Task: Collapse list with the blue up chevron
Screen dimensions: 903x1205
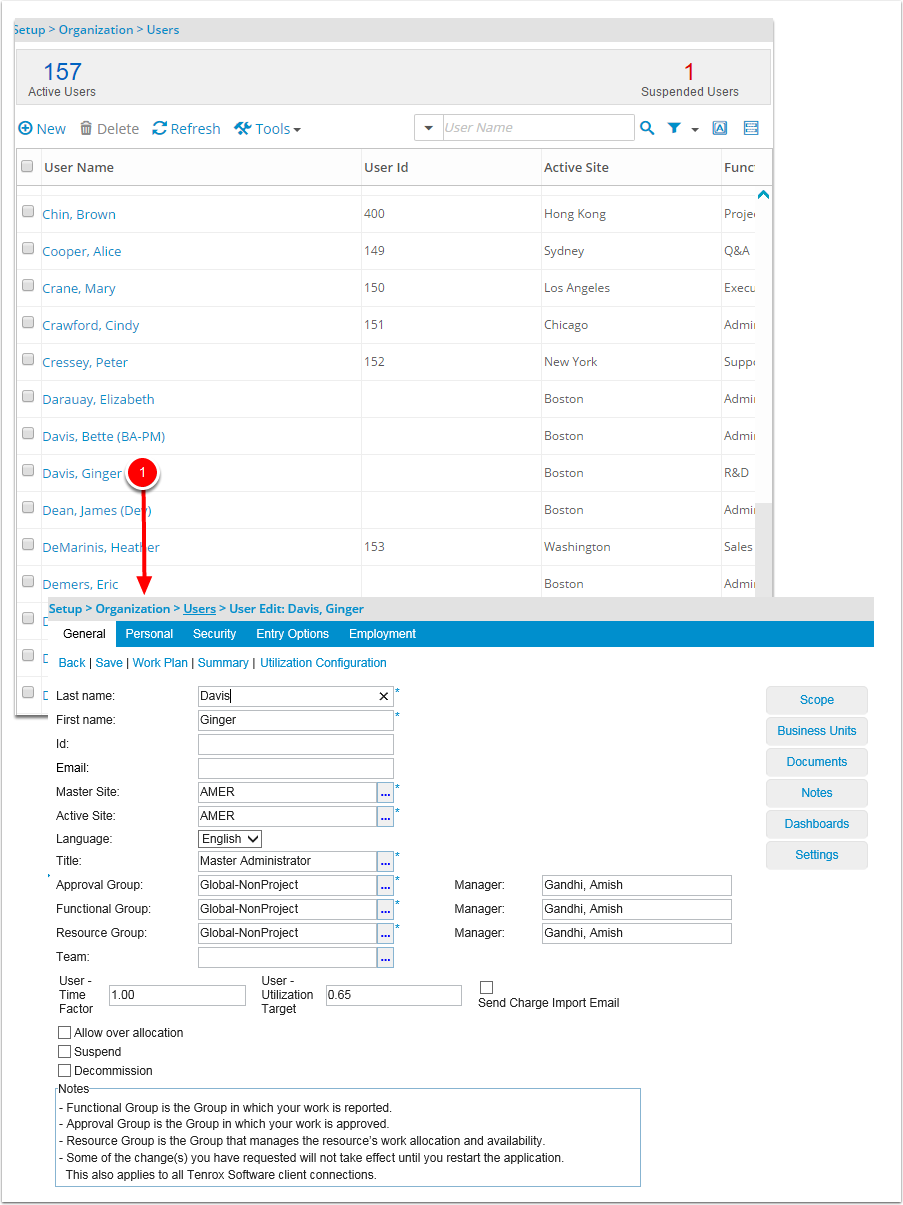Action: 763,194
